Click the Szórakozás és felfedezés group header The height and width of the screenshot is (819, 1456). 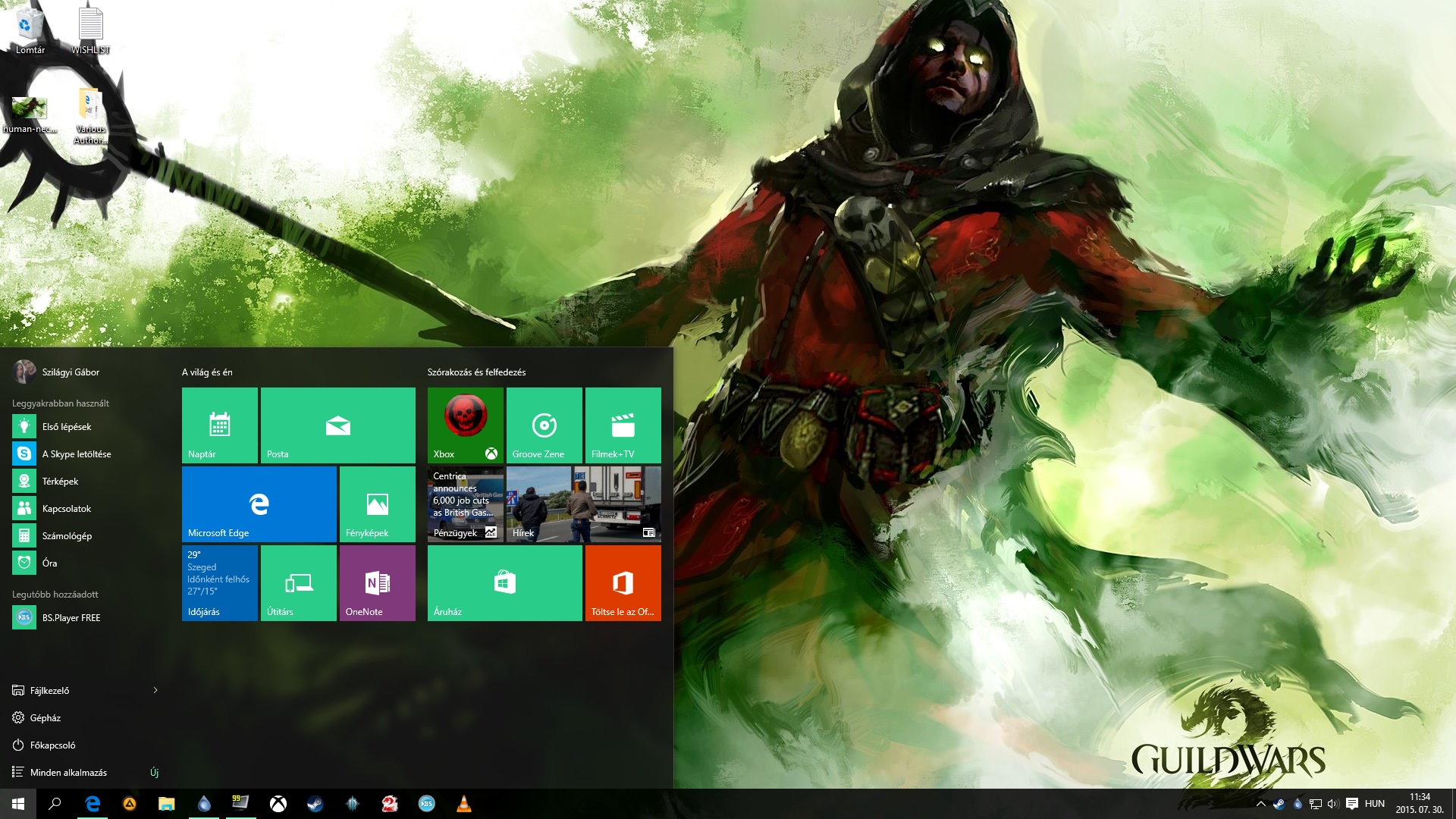click(x=476, y=372)
